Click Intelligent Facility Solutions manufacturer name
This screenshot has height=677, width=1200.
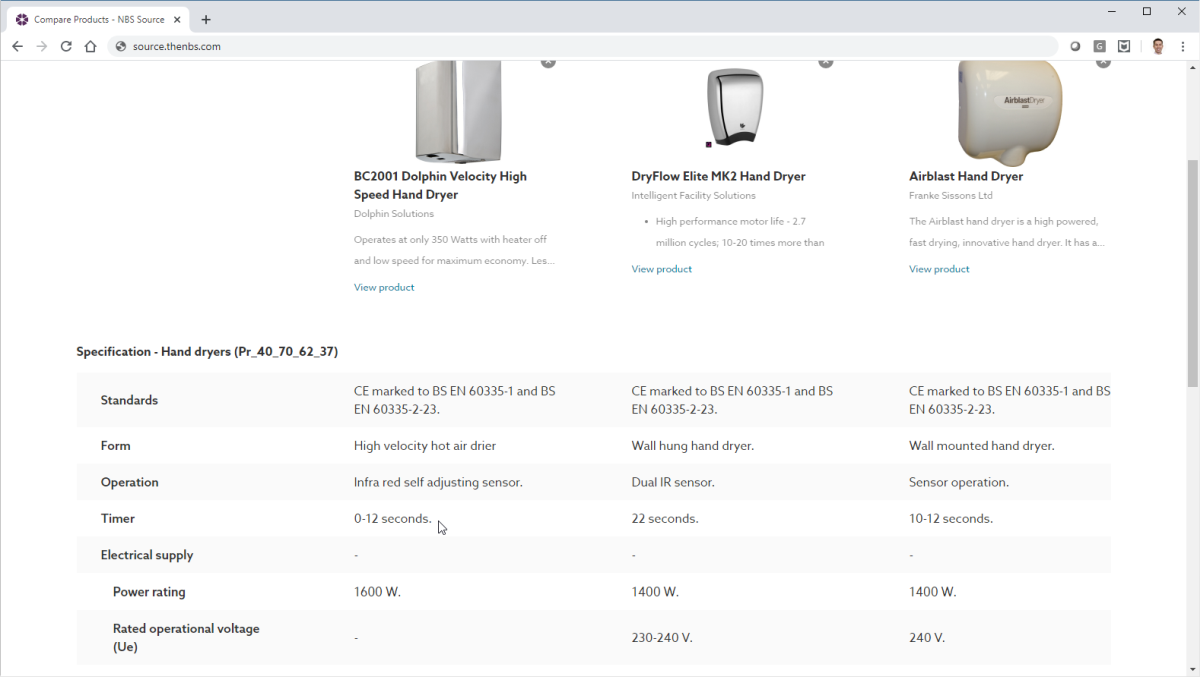tap(694, 196)
